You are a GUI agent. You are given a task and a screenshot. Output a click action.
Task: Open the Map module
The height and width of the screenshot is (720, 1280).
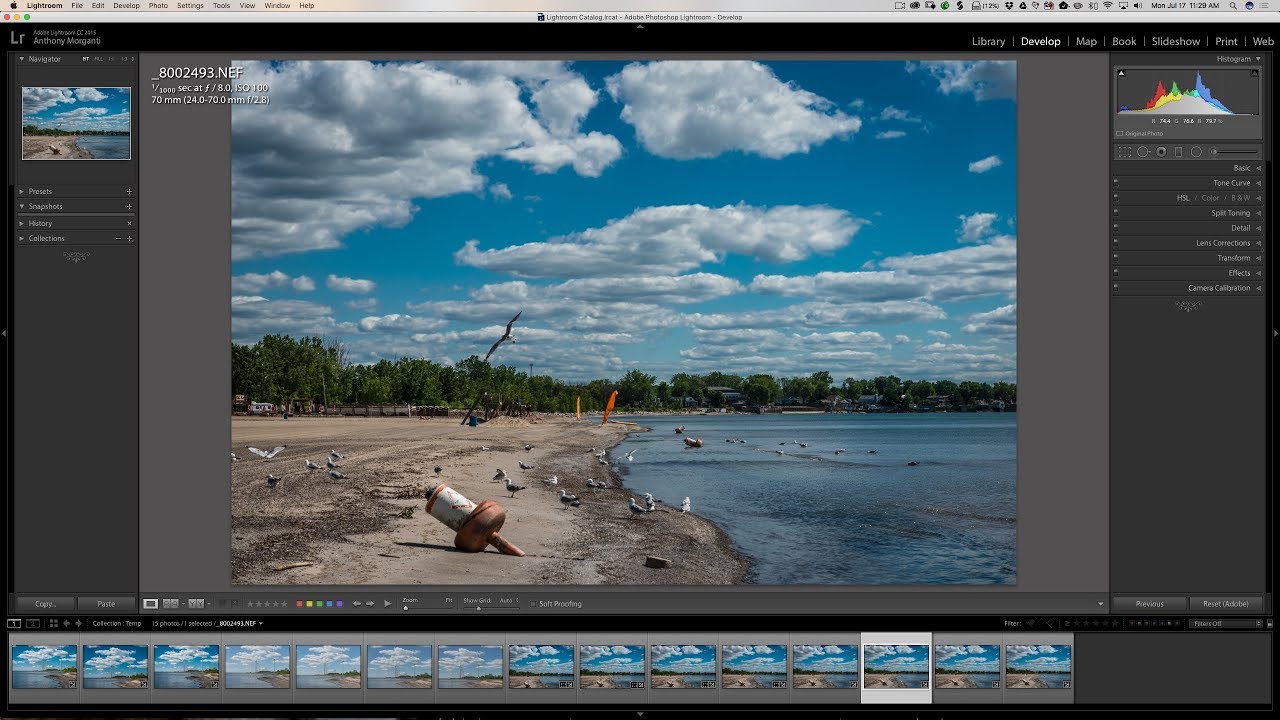pos(1086,41)
